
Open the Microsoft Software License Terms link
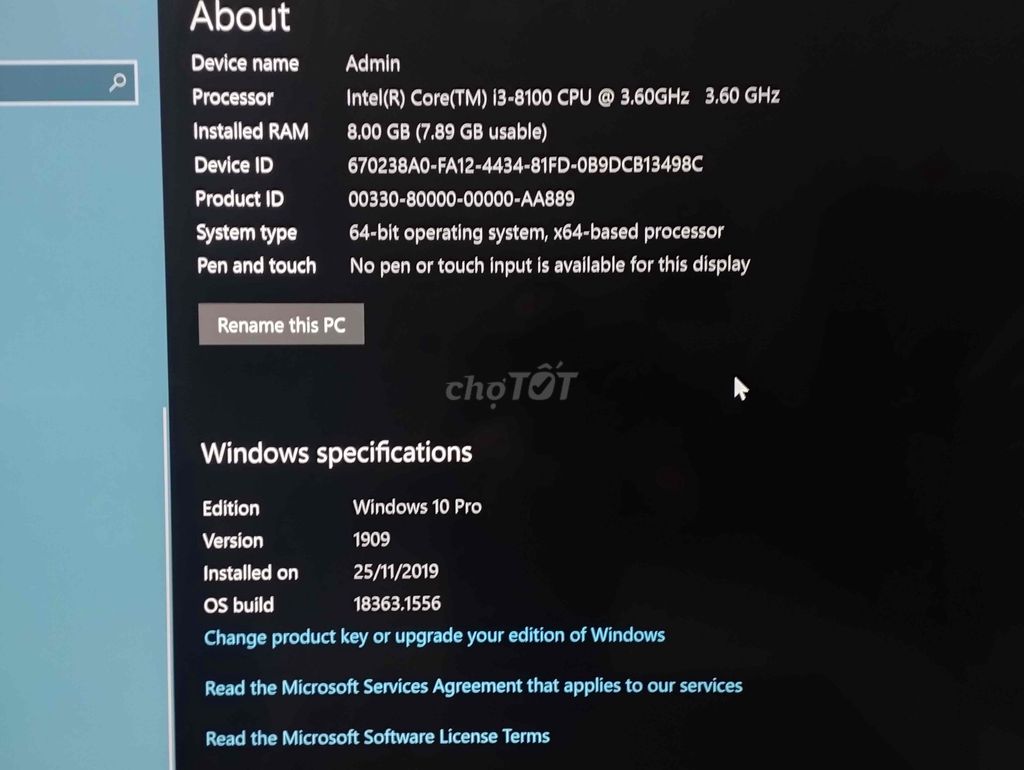tap(377, 737)
